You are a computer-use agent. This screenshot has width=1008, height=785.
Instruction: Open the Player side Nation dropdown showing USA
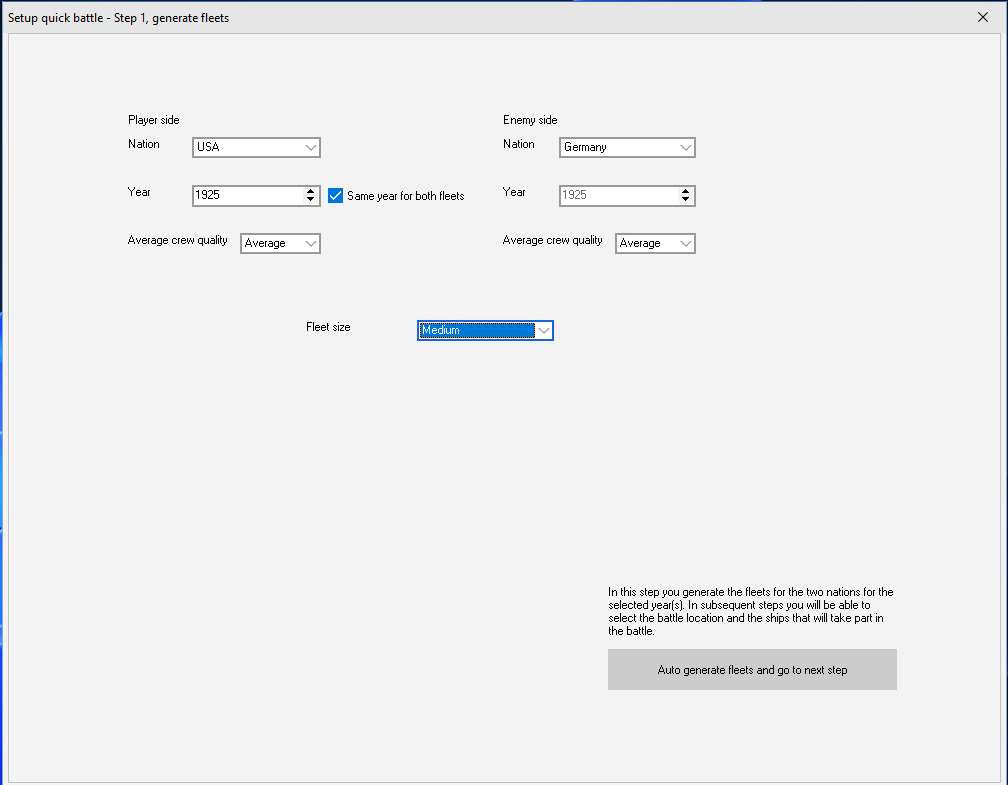256,147
